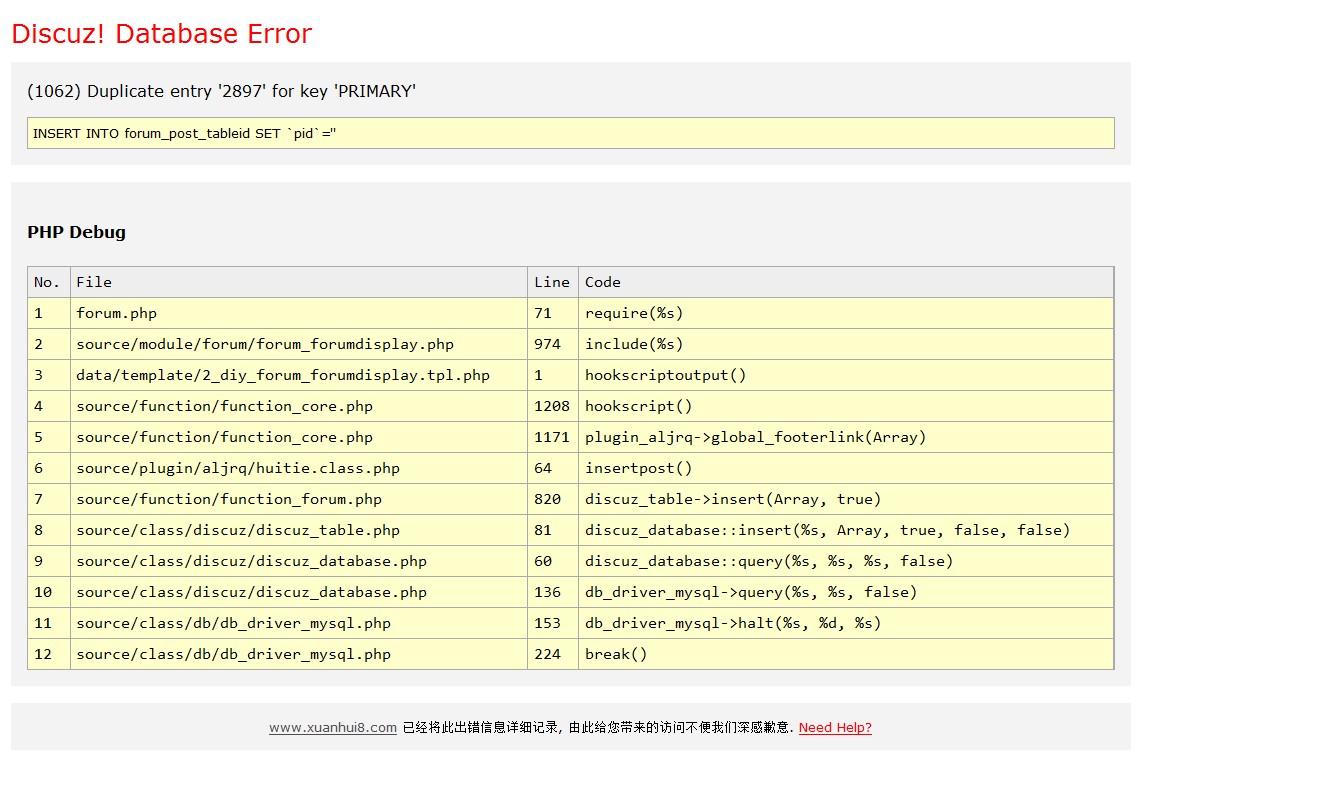Screen dimensions: 1340x796
Task: Click line number 81
Action: [543, 530]
